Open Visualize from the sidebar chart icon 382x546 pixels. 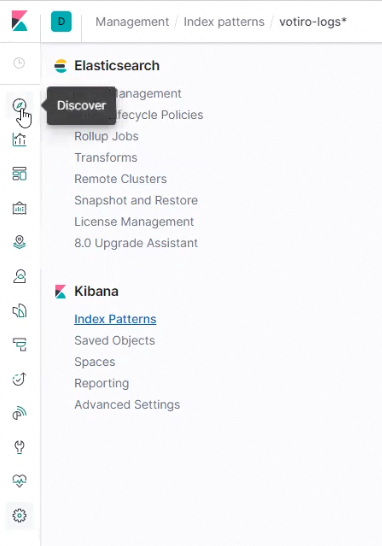coord(20,140)
